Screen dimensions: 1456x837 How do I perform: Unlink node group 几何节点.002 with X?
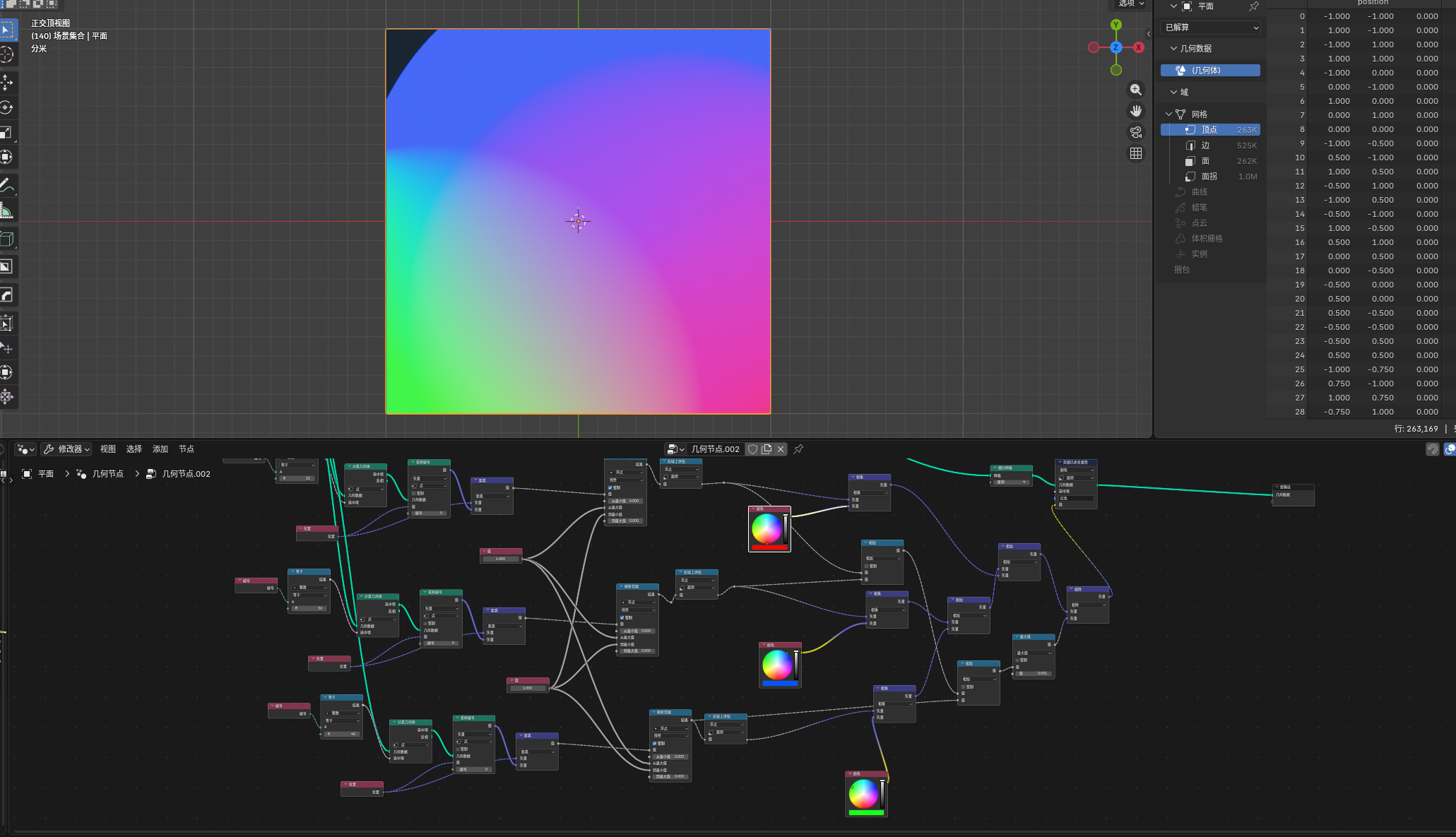(x=781, y=449)
